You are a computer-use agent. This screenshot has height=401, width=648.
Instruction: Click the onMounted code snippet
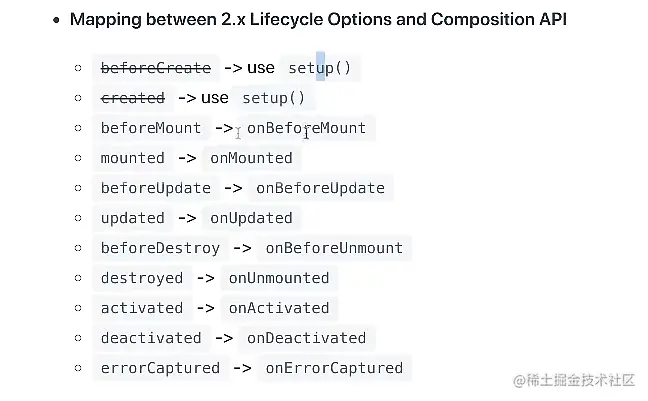click(x=251, y=158)
